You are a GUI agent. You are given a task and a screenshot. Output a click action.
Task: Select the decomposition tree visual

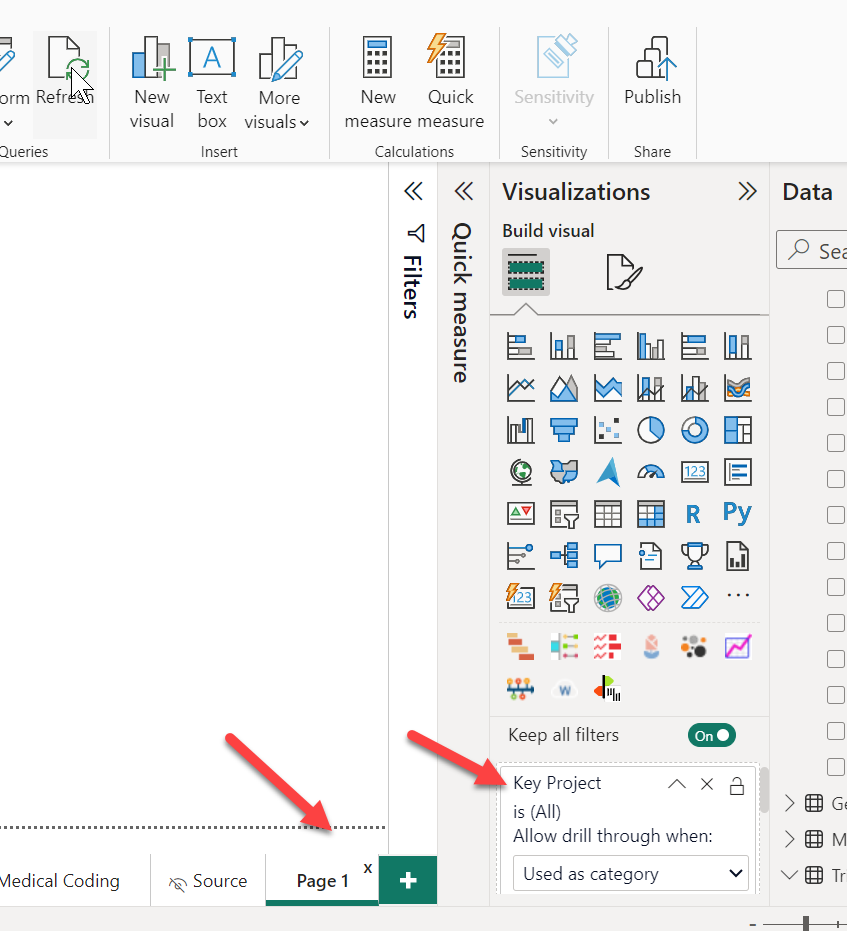pos(564,556)
